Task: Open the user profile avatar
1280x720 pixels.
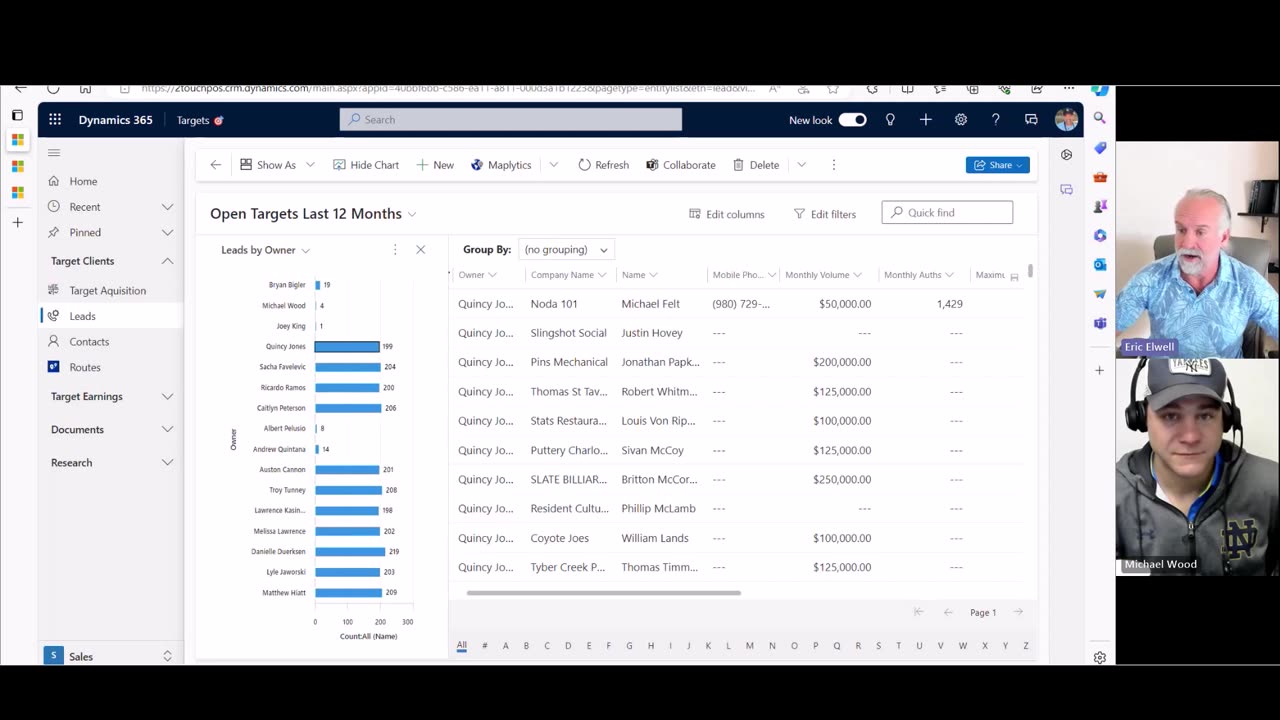Action: coord(1066,120)
